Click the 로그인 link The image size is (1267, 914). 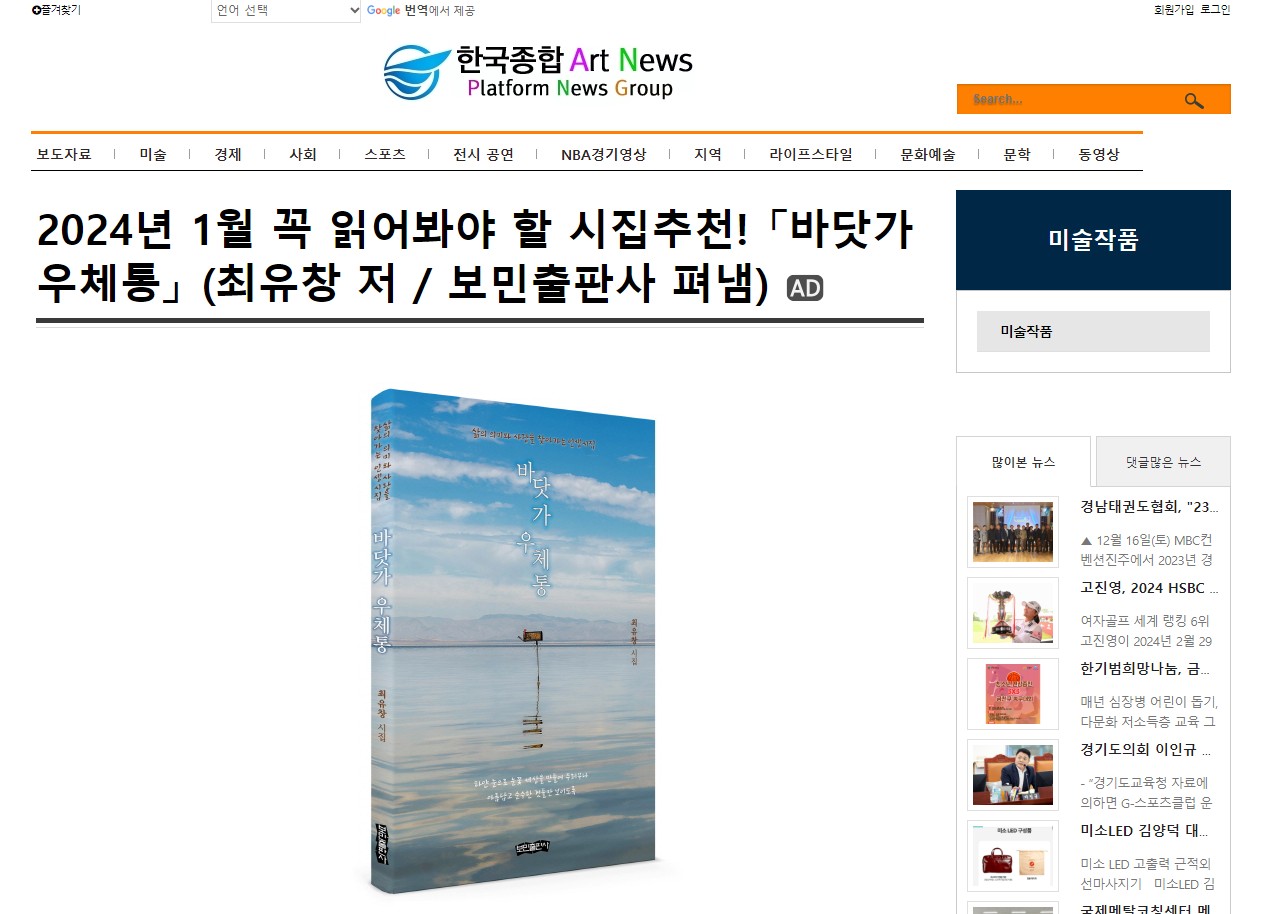pos(1215,10)
